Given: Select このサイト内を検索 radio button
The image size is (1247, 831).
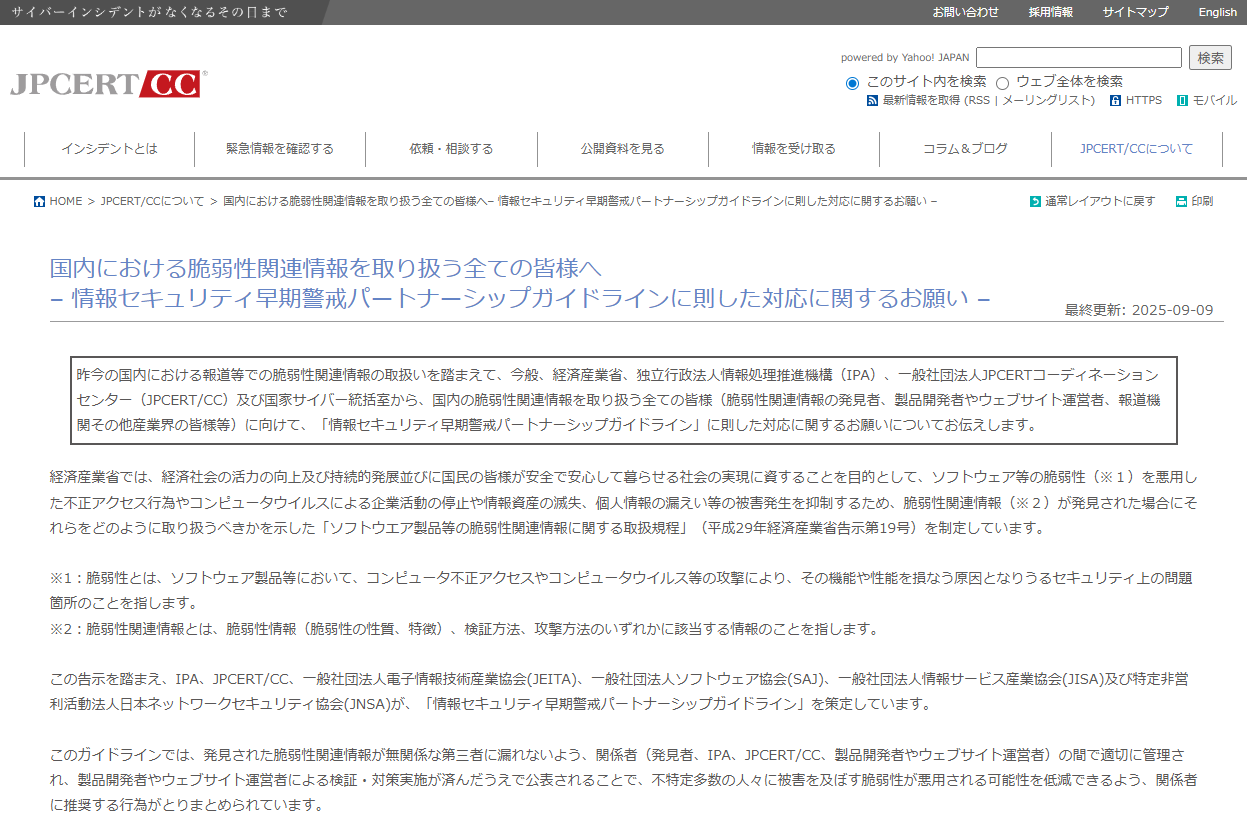Looking at the screenshot, I should [x=852, y=82].
